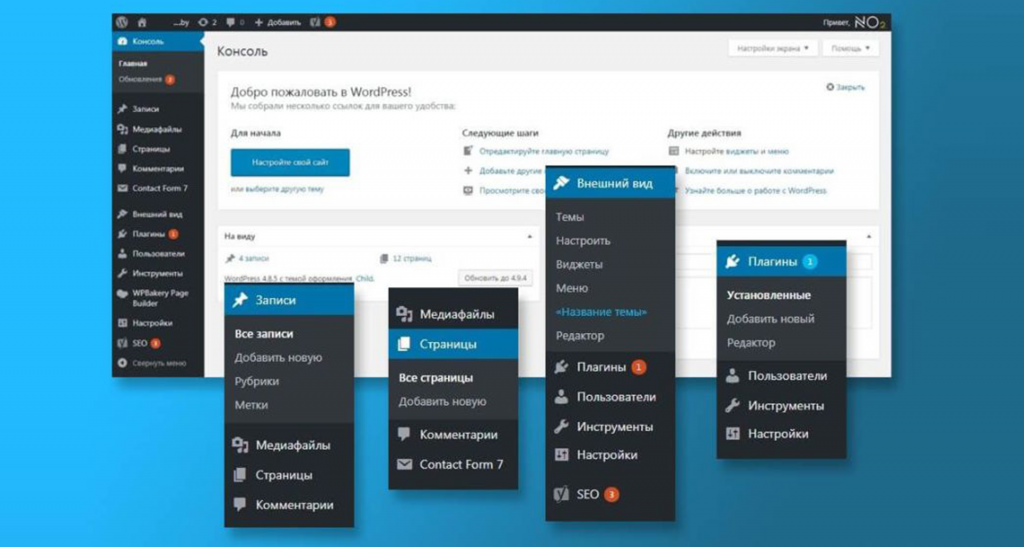Screen dimensions: 1024x547
Task: Open Меню under enlarged Внешний вид
Action: point(572,289)
